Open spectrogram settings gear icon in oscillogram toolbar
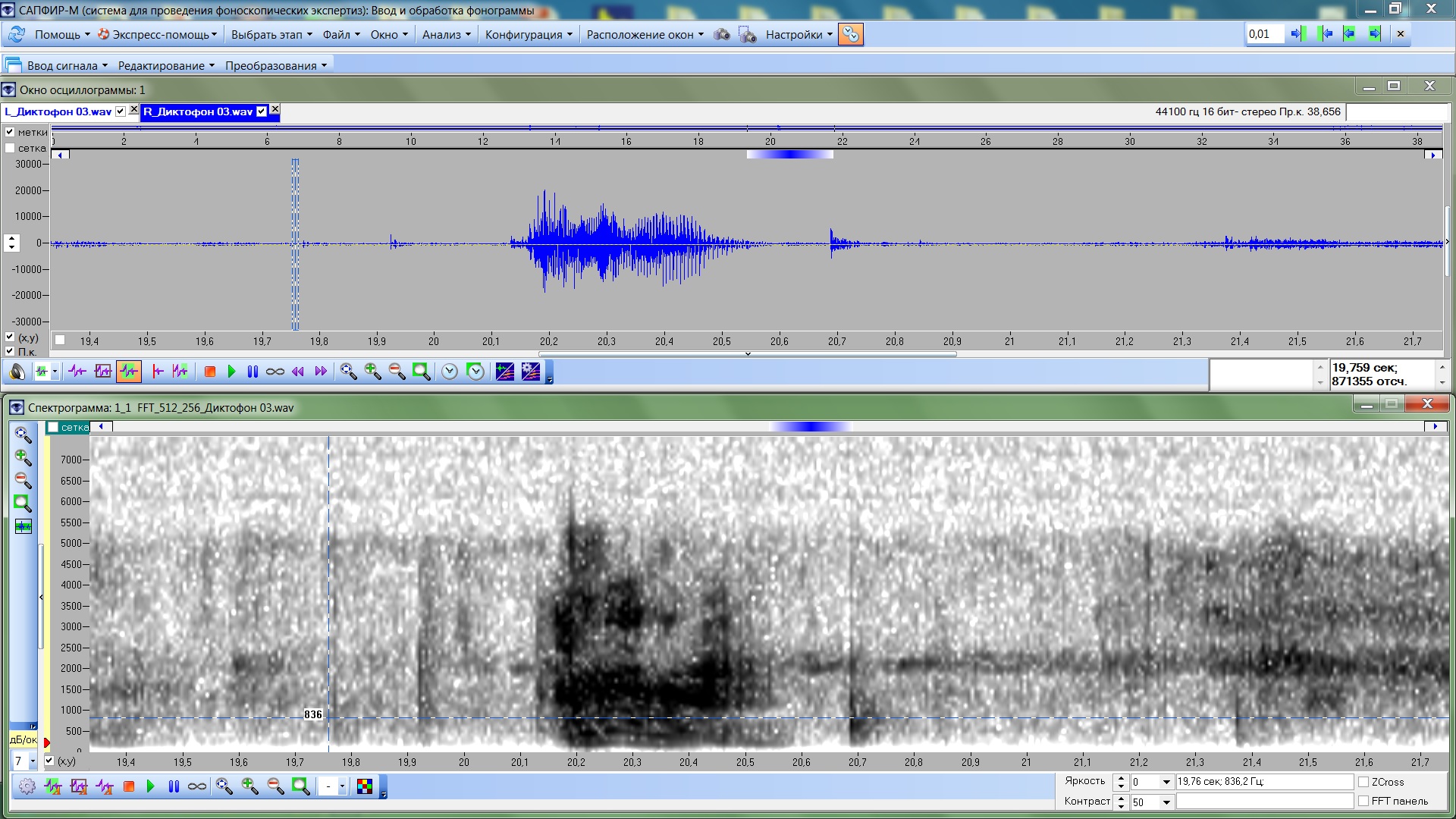The width and height of the screenshot is (1456, 819). [531, 372]
